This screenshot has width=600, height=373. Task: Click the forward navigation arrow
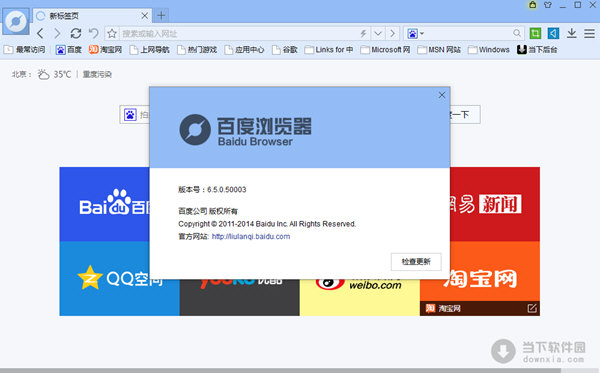pos(57,34)
